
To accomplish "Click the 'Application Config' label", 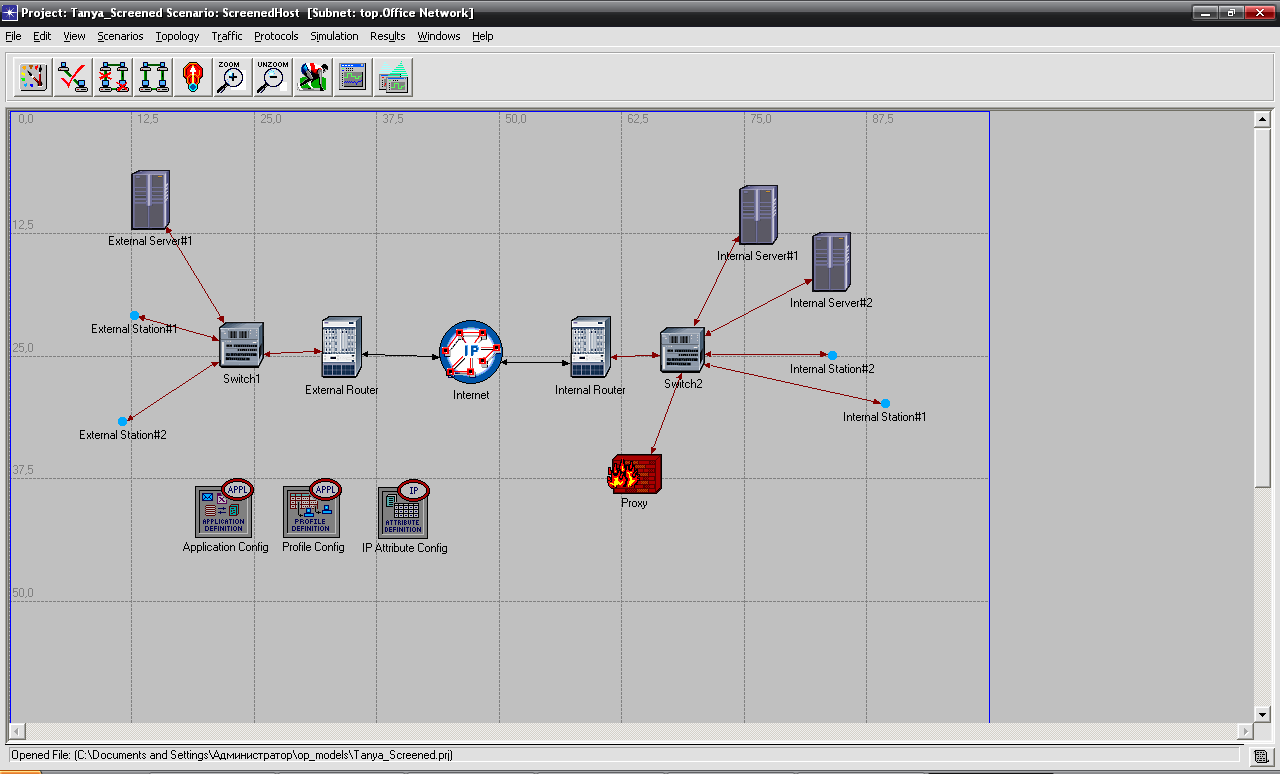I will click(x=225, y=547).
